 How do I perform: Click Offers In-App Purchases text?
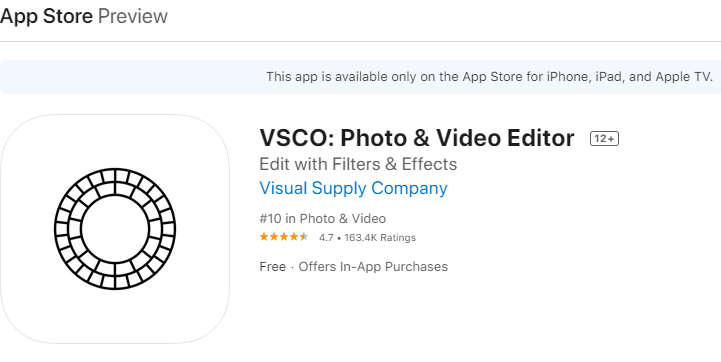(373, 267)
